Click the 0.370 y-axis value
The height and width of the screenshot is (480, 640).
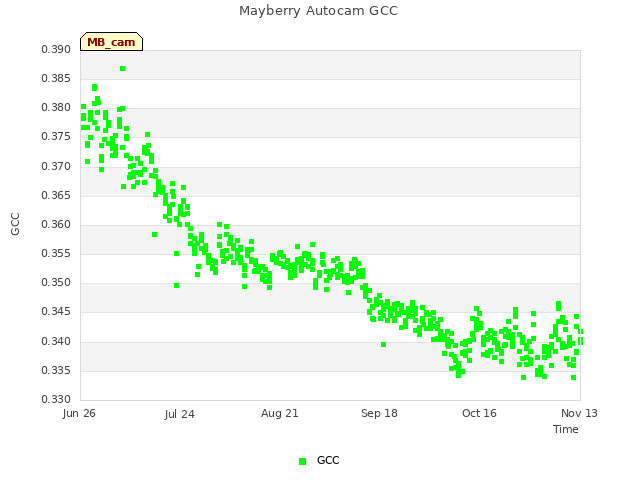(56, 167)
